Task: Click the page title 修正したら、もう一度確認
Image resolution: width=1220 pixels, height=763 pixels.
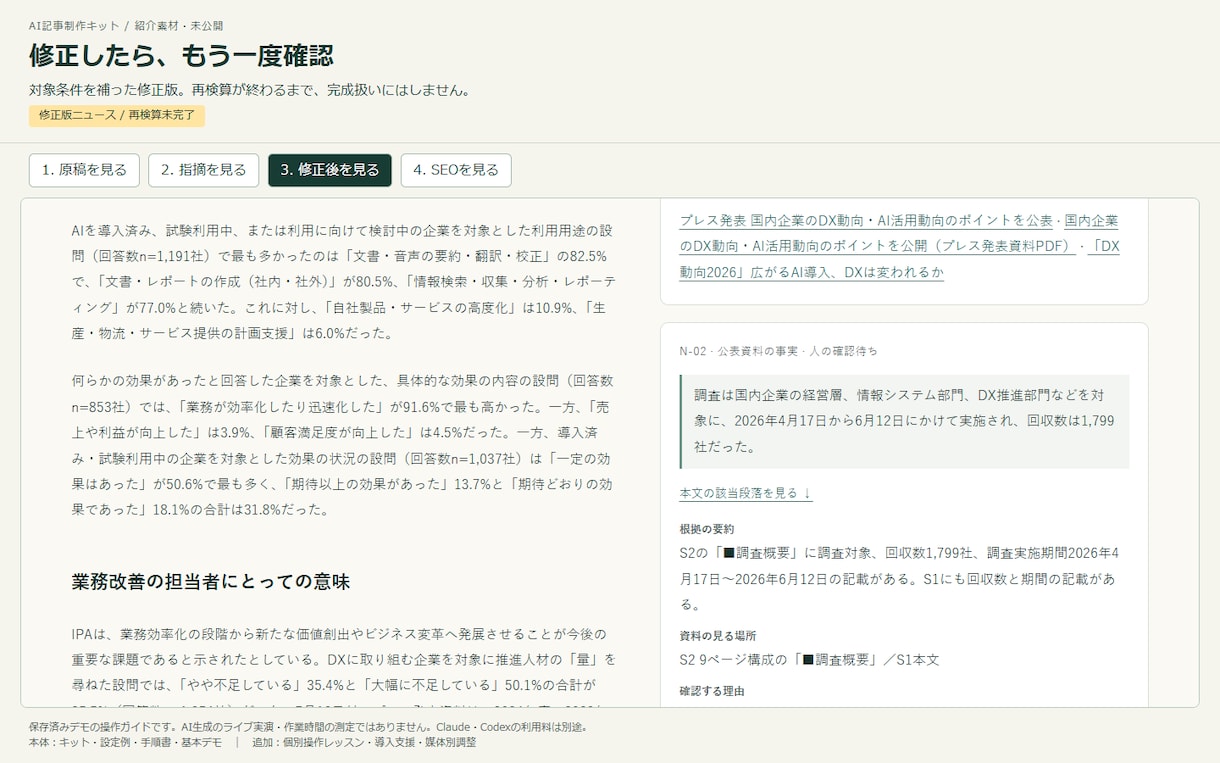Action: point(181,55)
